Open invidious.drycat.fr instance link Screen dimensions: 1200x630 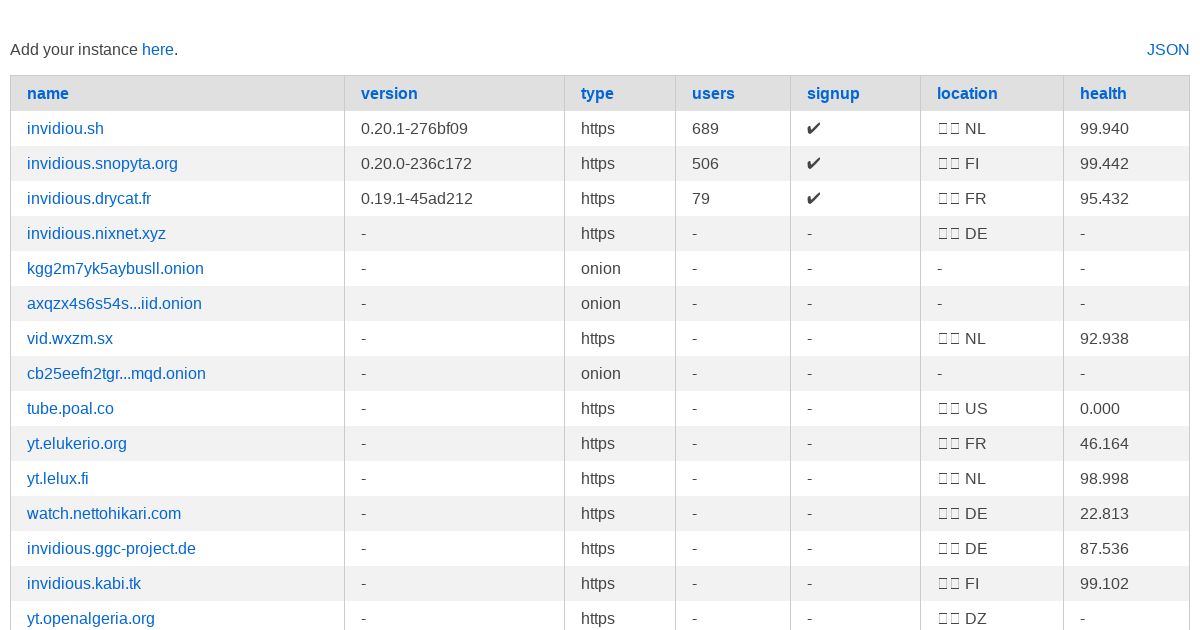tap(89, 198)
